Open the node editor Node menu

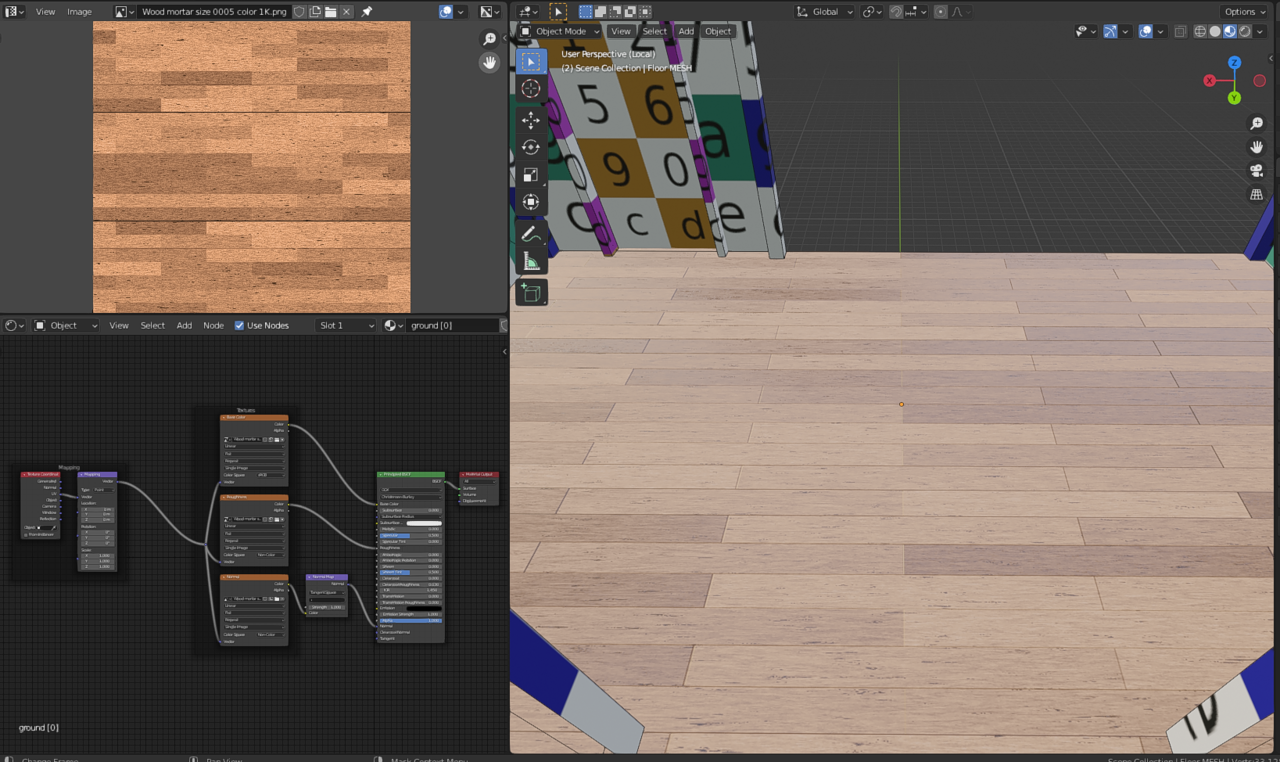pyautogui.click(x=214, y=325)
